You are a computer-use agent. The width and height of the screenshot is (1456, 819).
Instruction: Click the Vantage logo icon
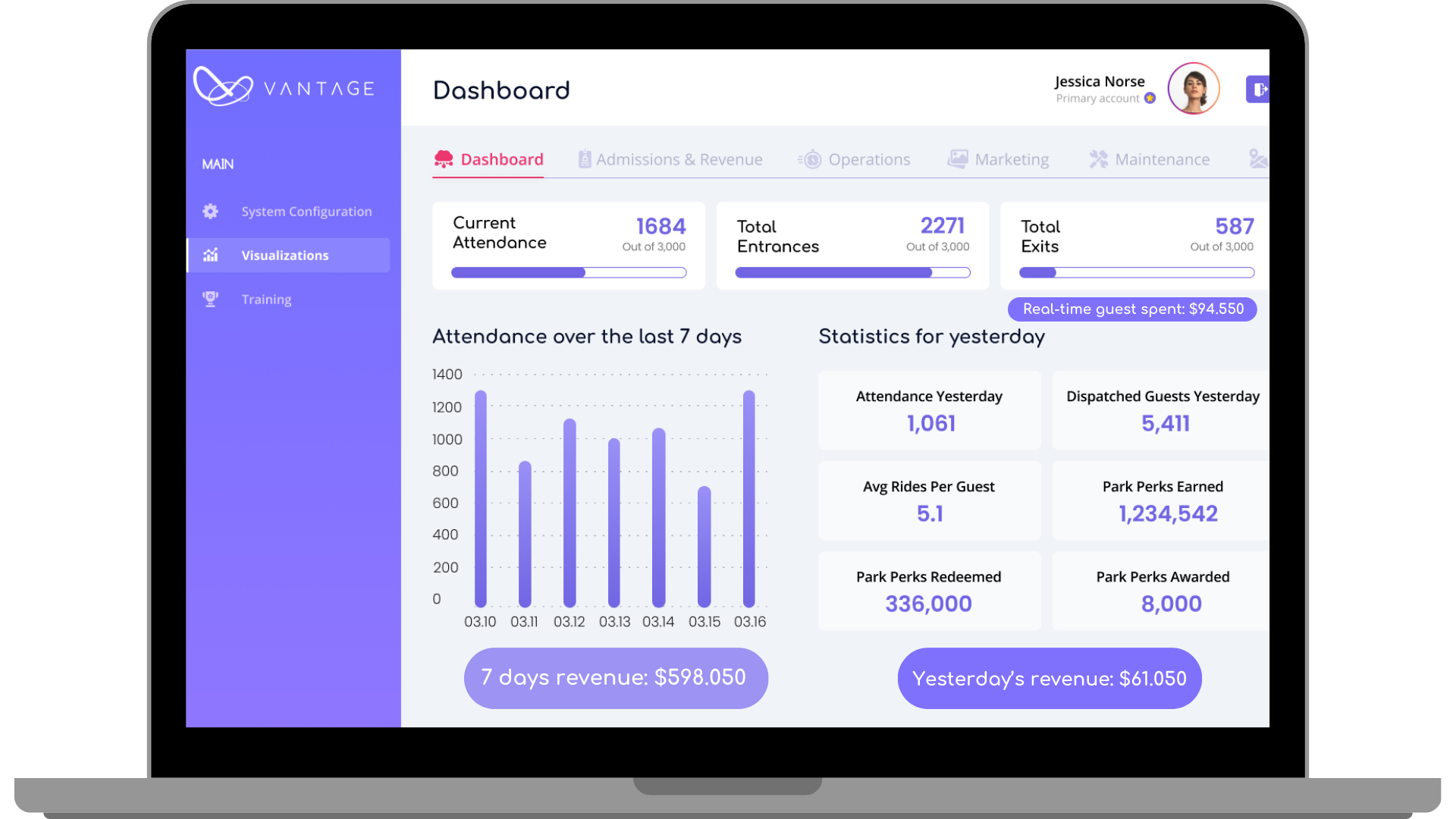click(223, 86)
